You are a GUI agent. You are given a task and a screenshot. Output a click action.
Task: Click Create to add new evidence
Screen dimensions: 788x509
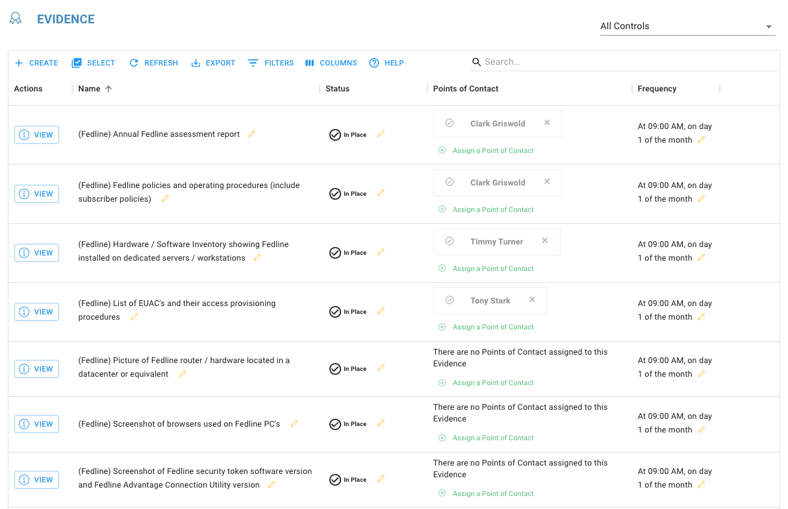tap(36, 63)
